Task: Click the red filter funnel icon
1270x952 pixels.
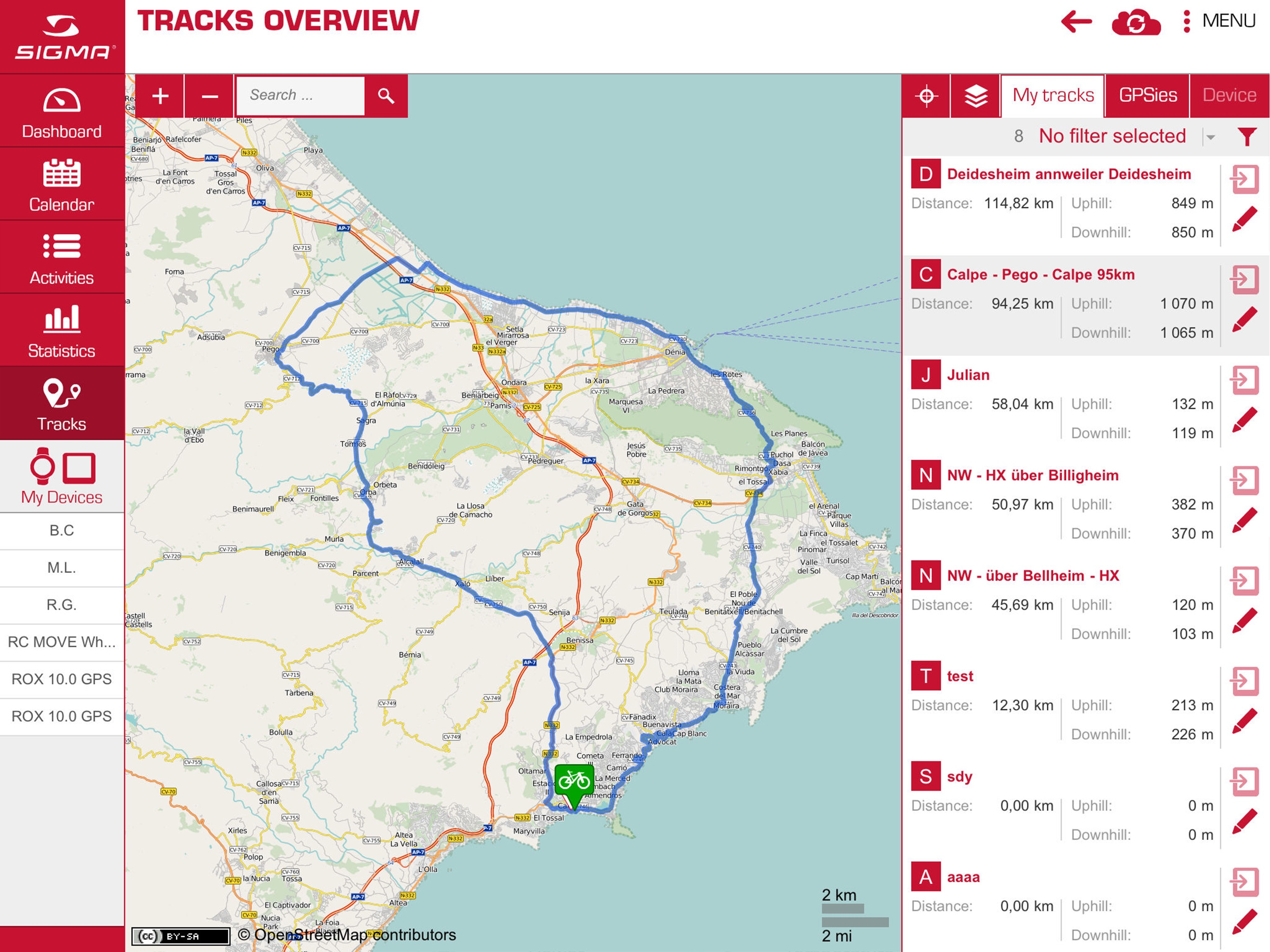Action: click(1246, 137)
